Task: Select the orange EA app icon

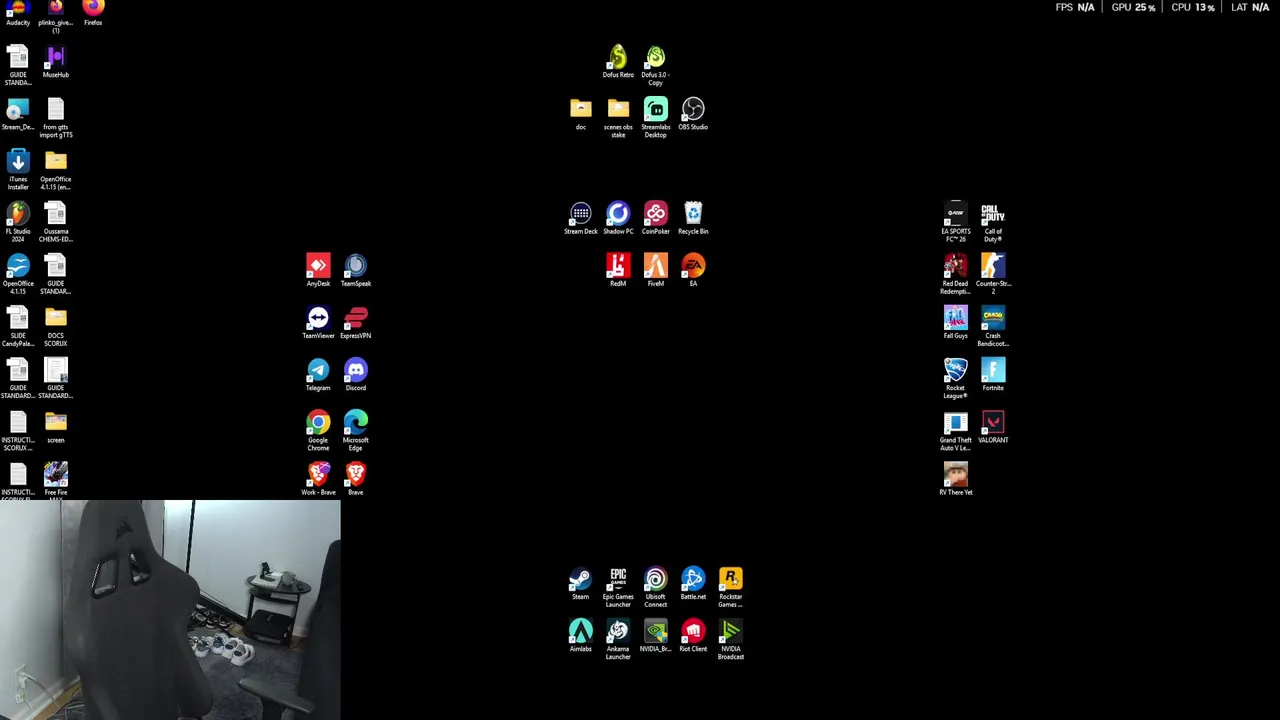Action: [x=693, y=271]
